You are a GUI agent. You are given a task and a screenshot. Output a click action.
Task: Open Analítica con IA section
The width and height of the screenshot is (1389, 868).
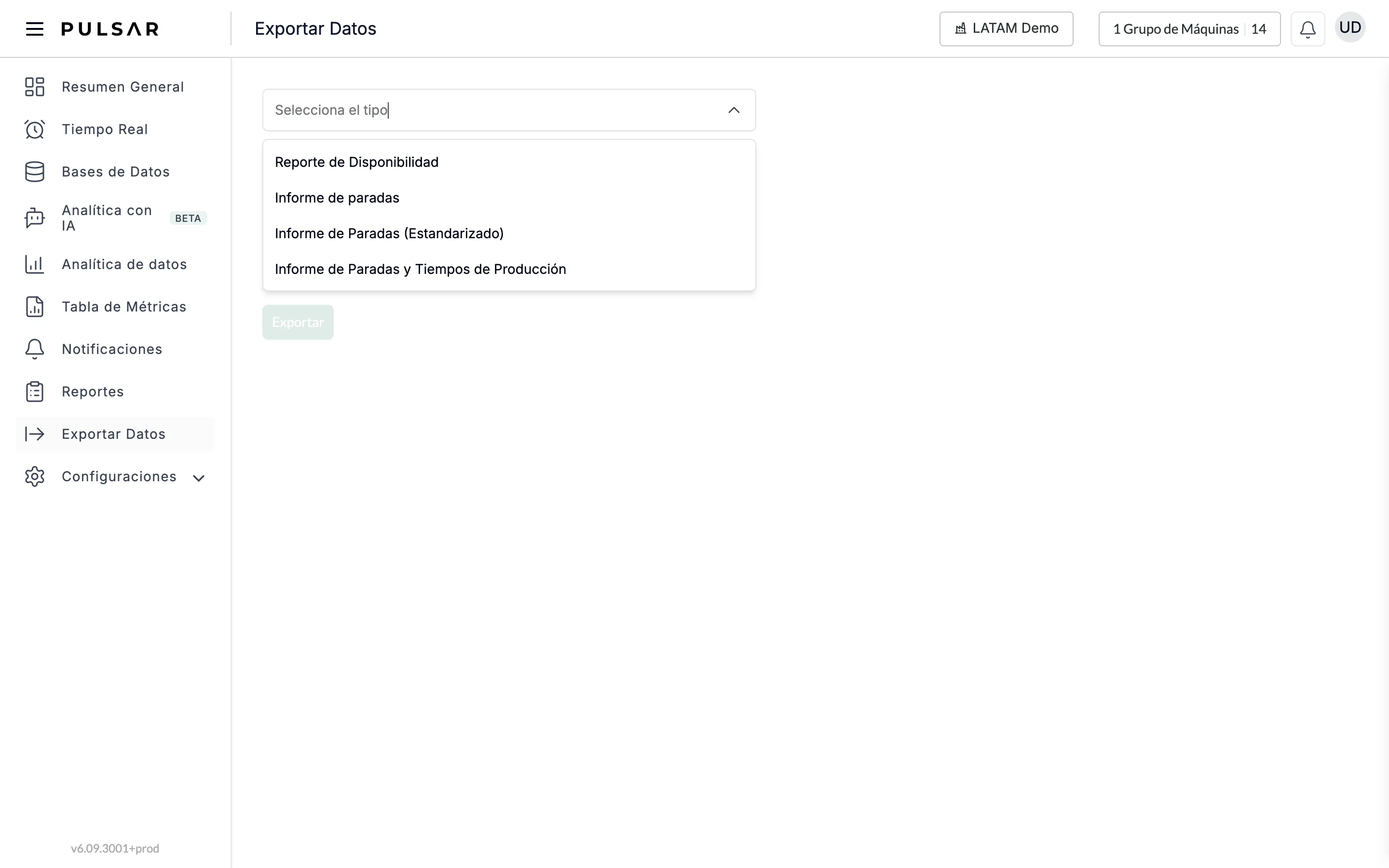point(107,218)
